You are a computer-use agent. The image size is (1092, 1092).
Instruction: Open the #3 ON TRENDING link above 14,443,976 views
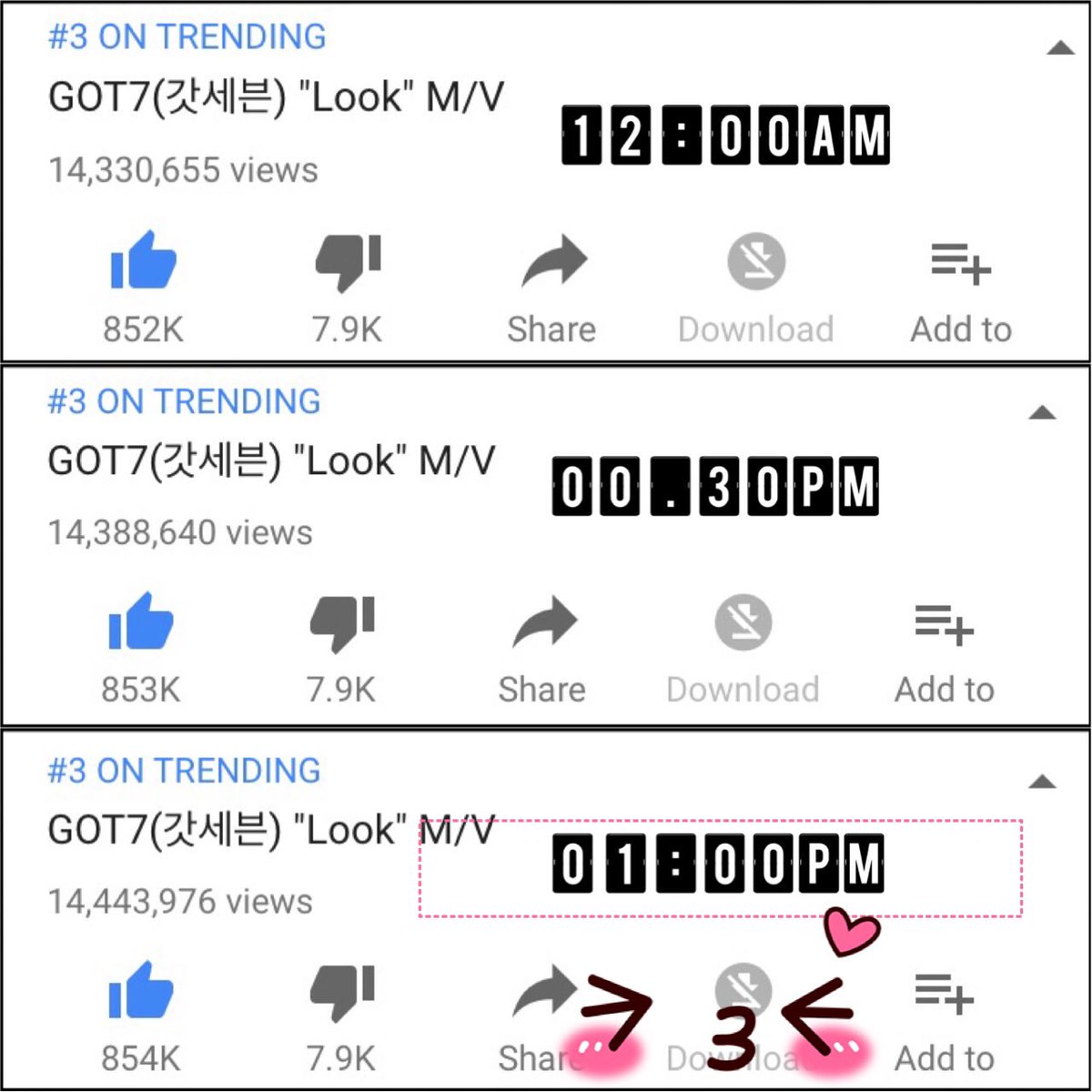click(184, 771)
